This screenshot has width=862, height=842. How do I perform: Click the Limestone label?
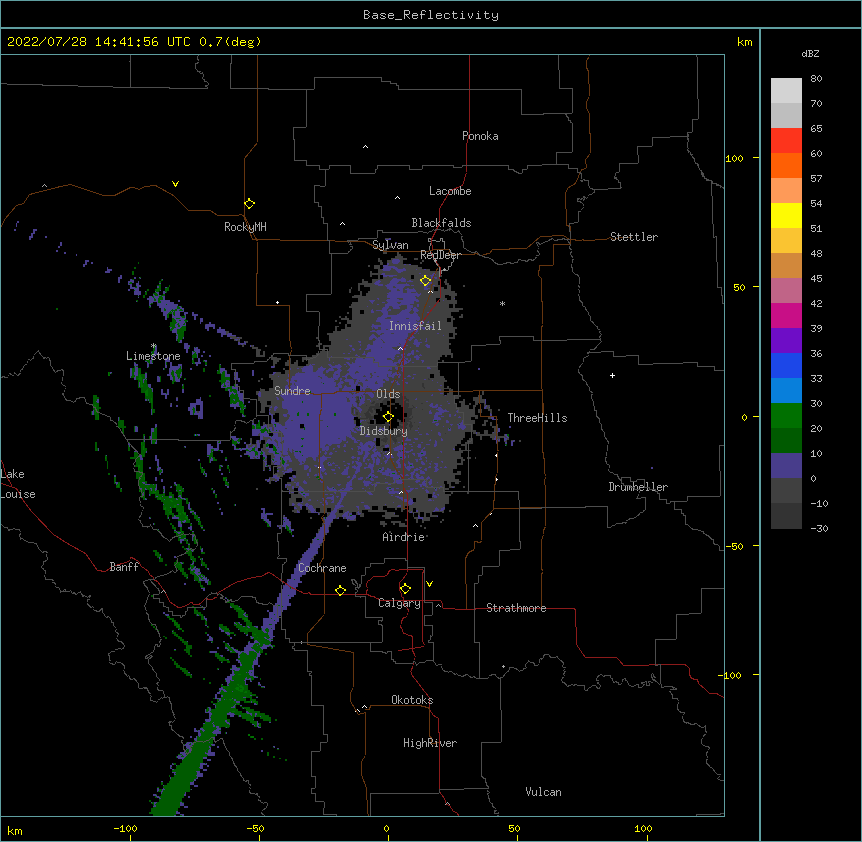(x=153, y=356)
